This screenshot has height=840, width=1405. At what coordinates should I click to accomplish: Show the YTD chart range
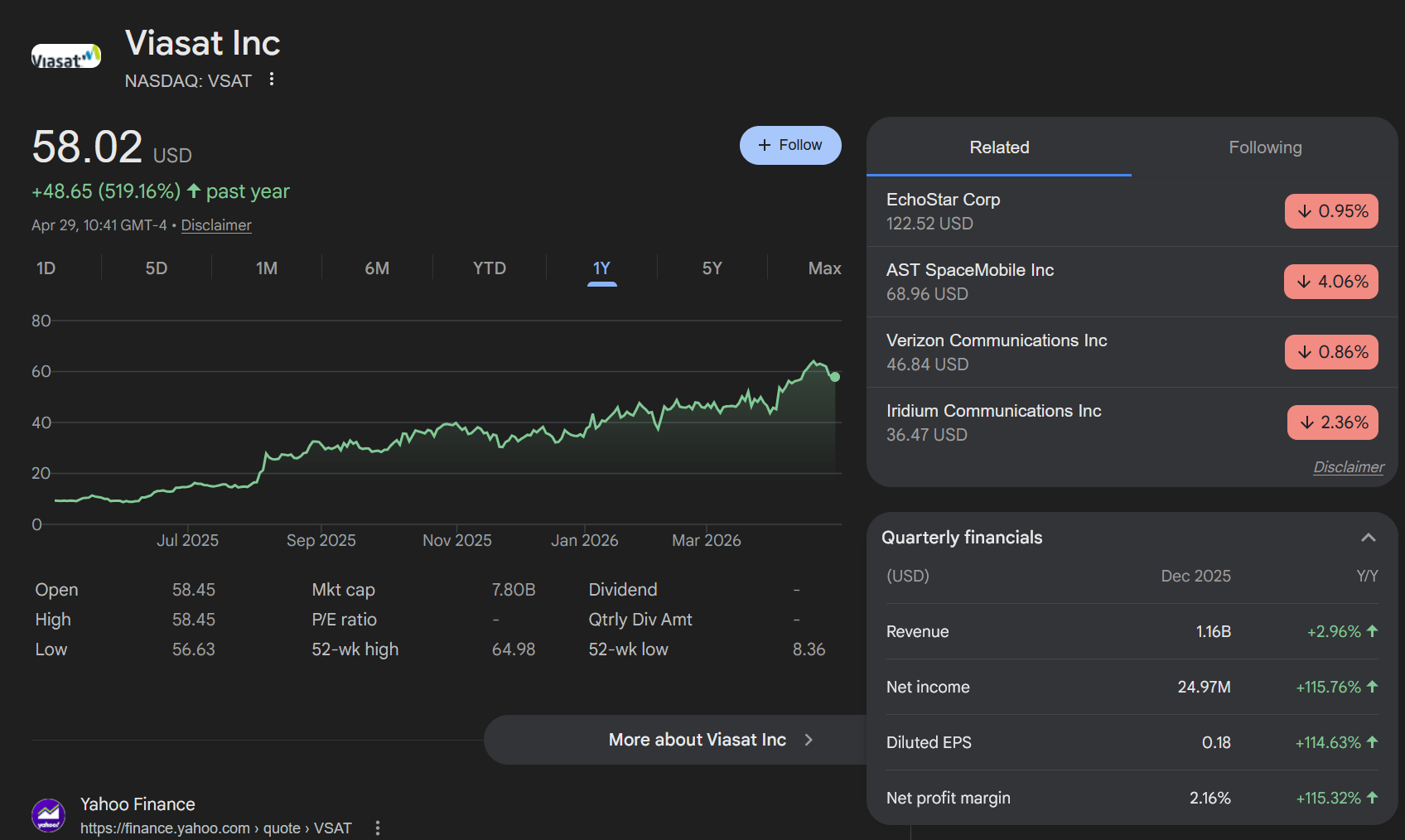coord(490,268)
